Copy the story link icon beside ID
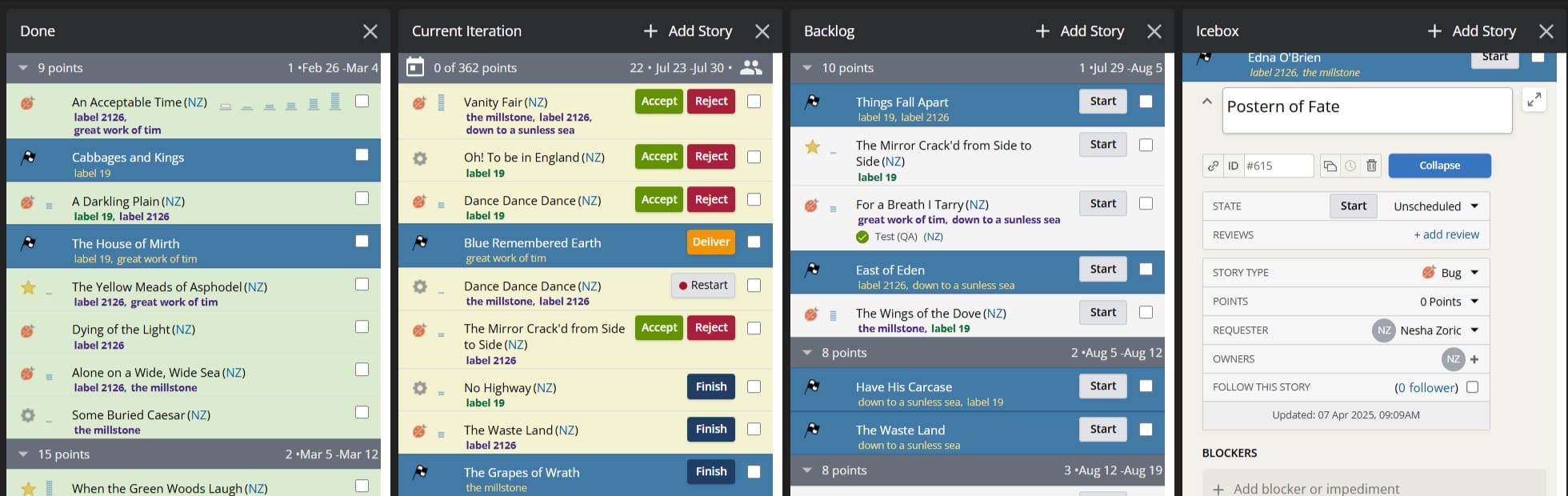This screenshot has width=1568, height=496. pos(1213,166)
